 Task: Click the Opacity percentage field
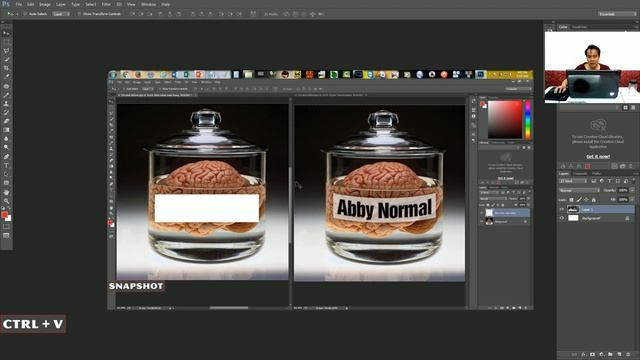pyautogui.click(x=623, y=190)
